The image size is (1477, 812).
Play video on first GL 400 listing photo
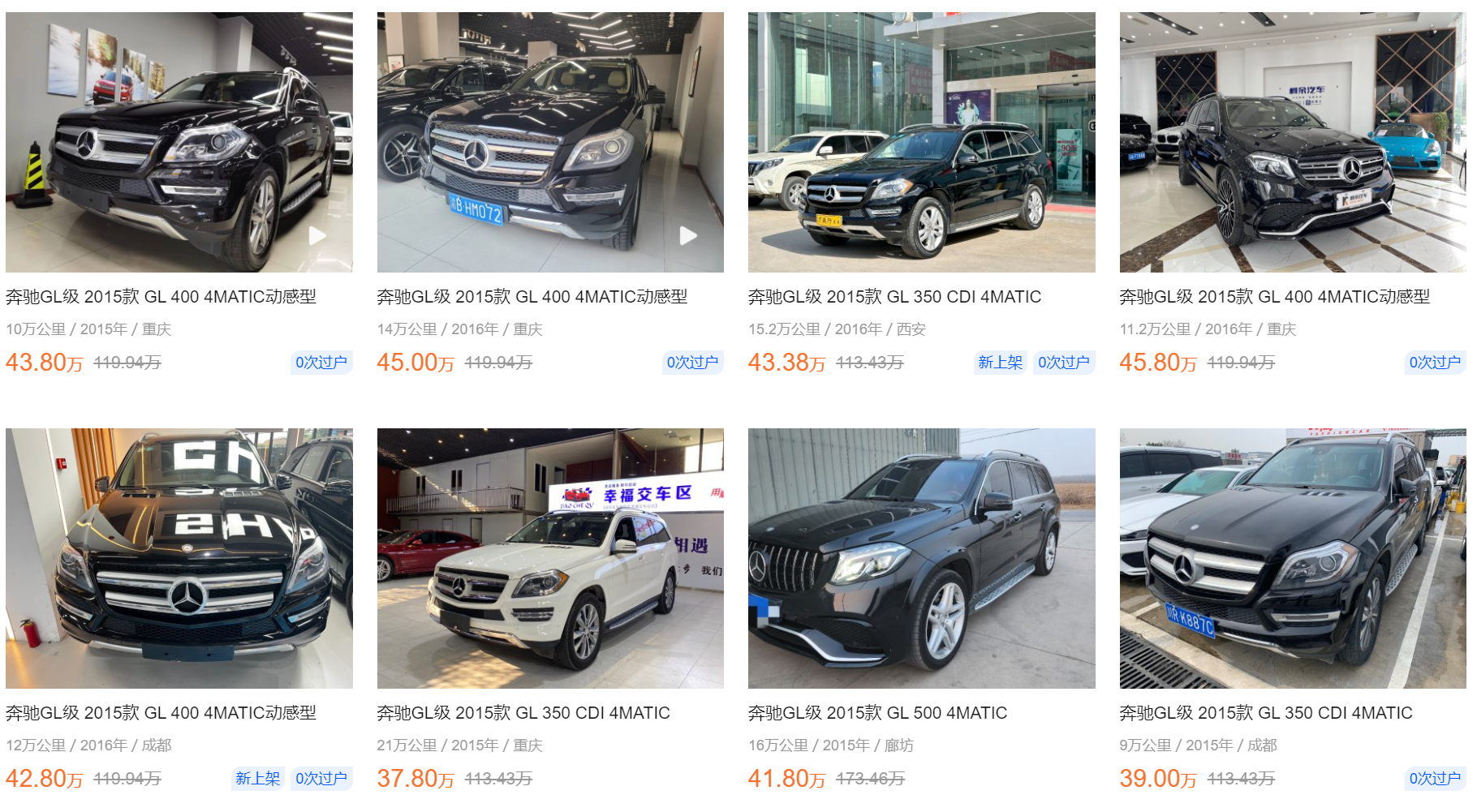pos(317,235)
